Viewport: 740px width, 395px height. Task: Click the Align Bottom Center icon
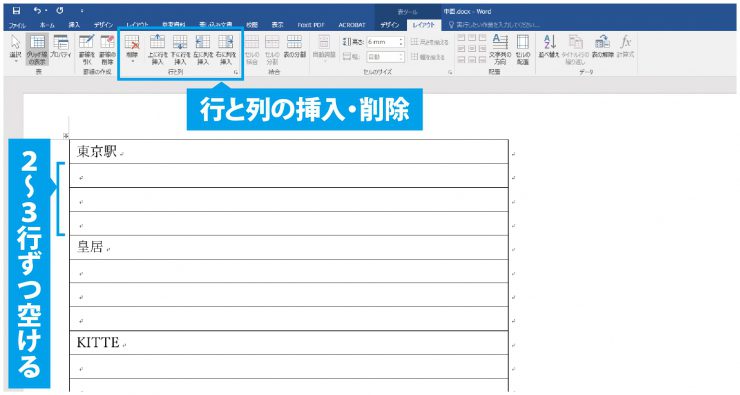[x=471, y=60]
